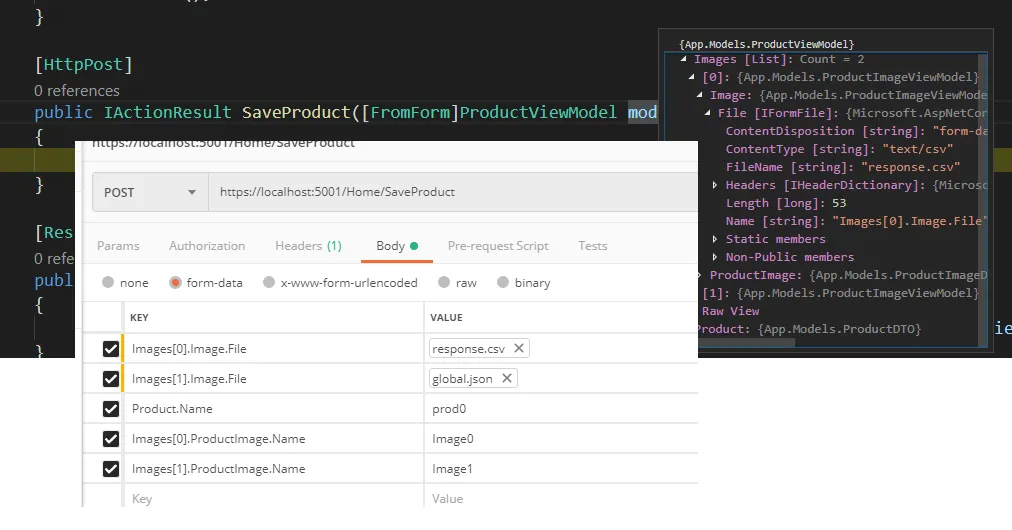The height and width of the screenshot is (530, 1012).
Task: Expand the Static members node
Action: [715, 239]
